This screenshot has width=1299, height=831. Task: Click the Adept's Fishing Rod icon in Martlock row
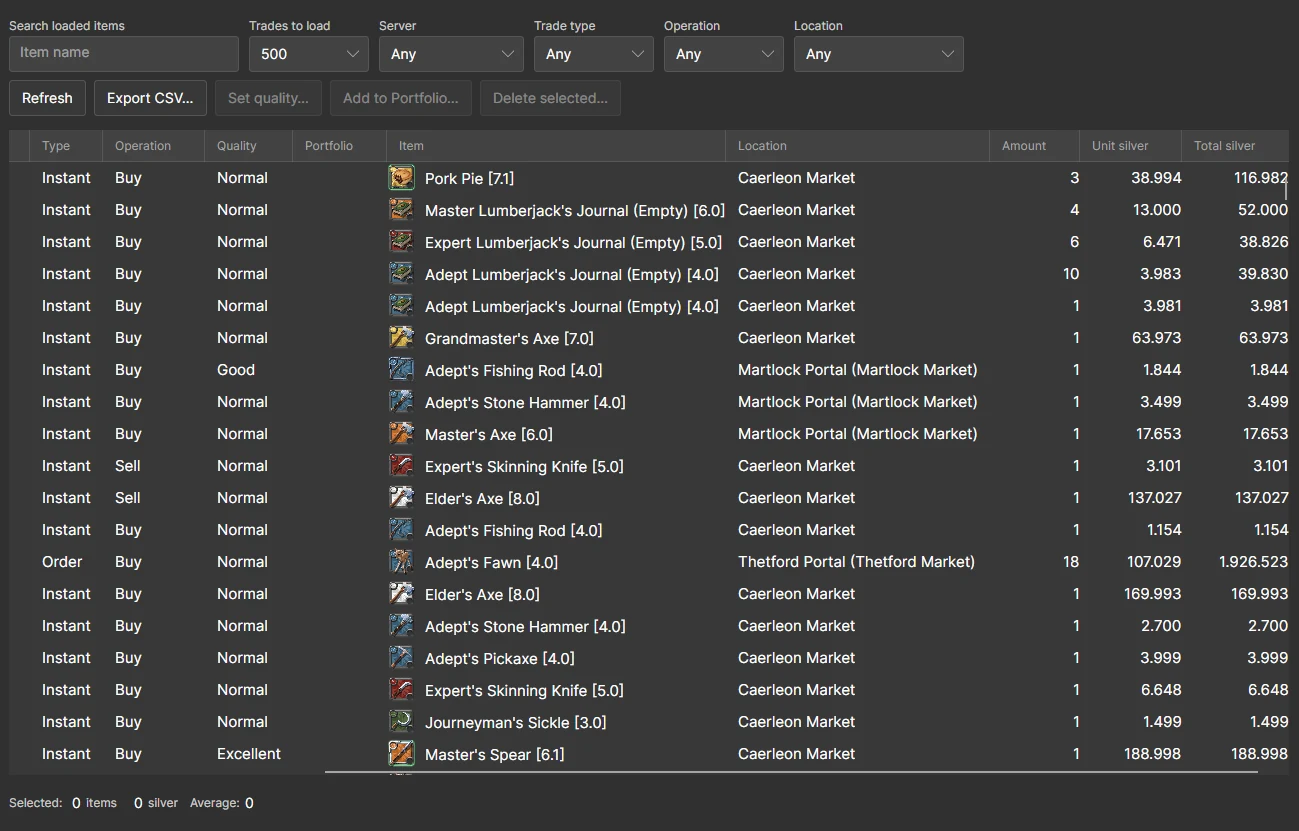click(x=401, y=370)
